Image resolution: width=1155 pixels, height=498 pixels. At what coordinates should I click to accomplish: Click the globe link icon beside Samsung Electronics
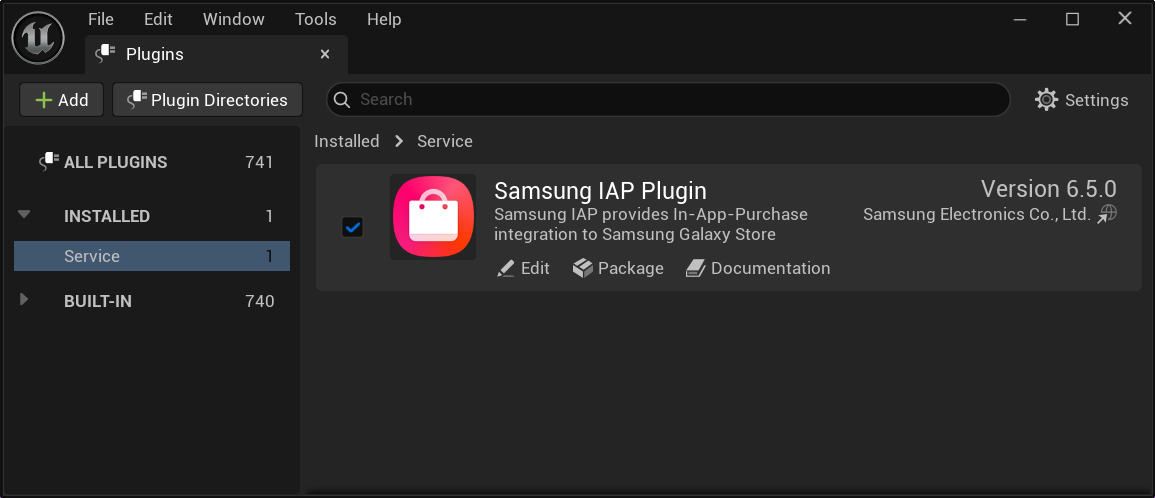(1106, 214)
